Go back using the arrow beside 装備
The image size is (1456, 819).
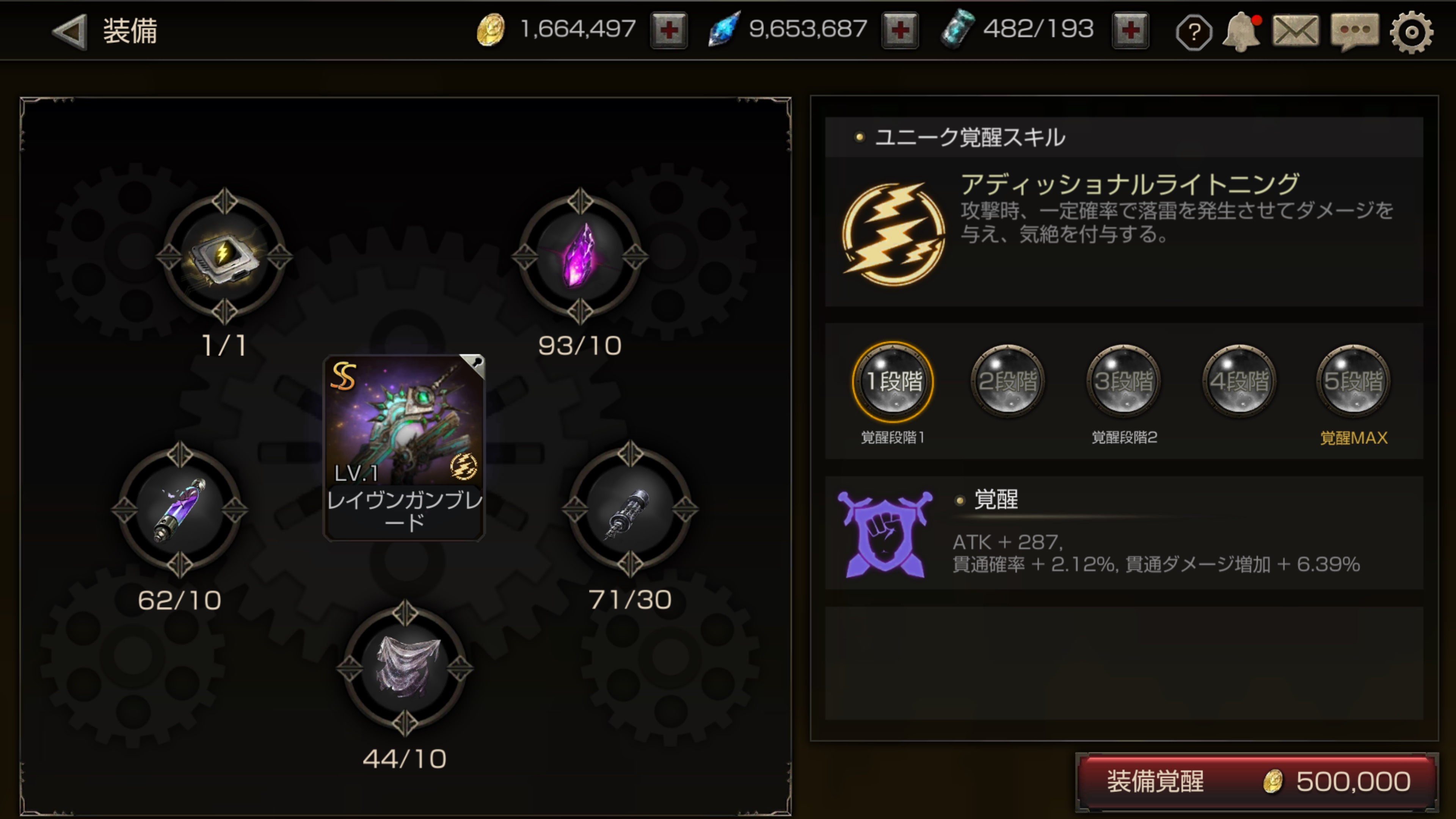click(x=69, y=31)
